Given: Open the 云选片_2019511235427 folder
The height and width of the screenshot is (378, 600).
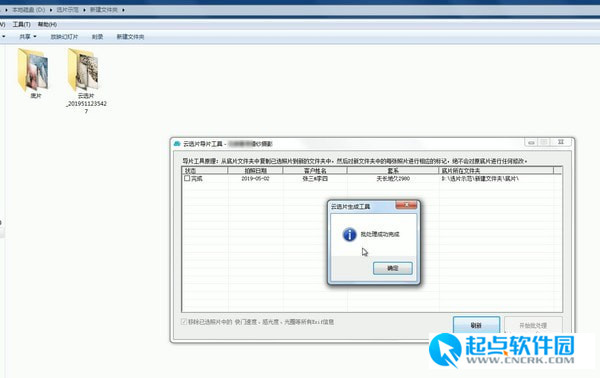Looking at the screenshot, I should pos(86,81).
